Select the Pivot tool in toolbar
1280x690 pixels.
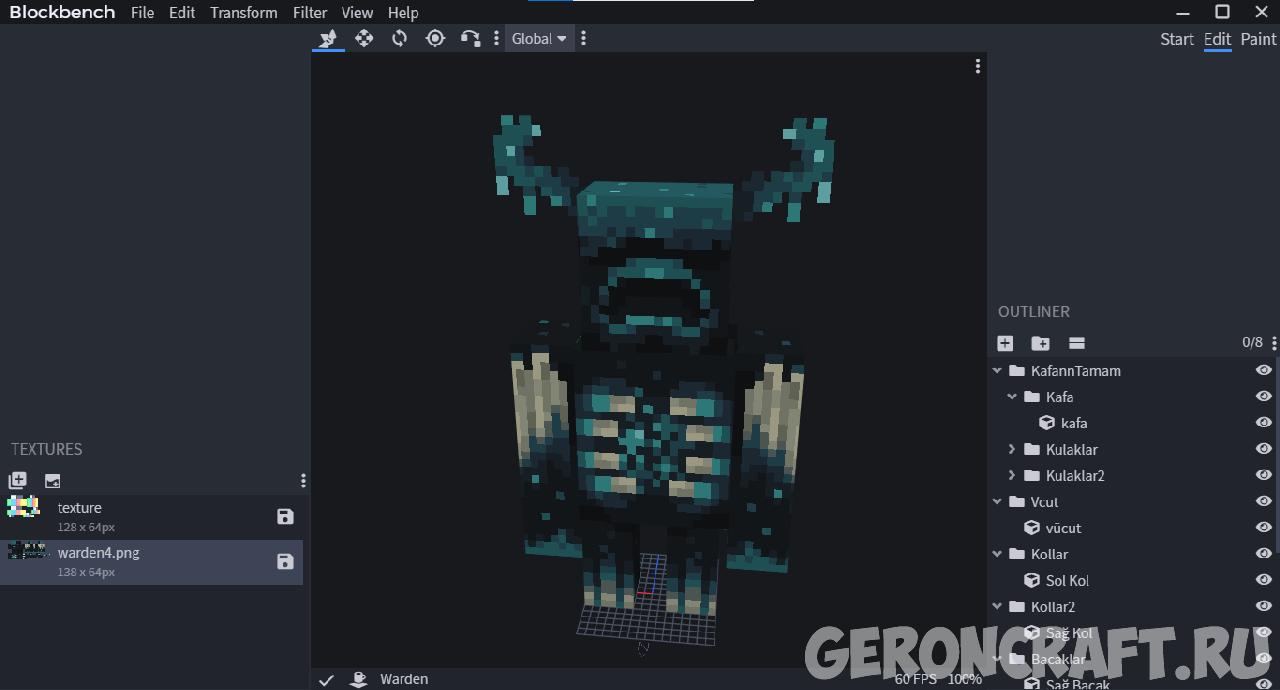[x=435, y=38]
